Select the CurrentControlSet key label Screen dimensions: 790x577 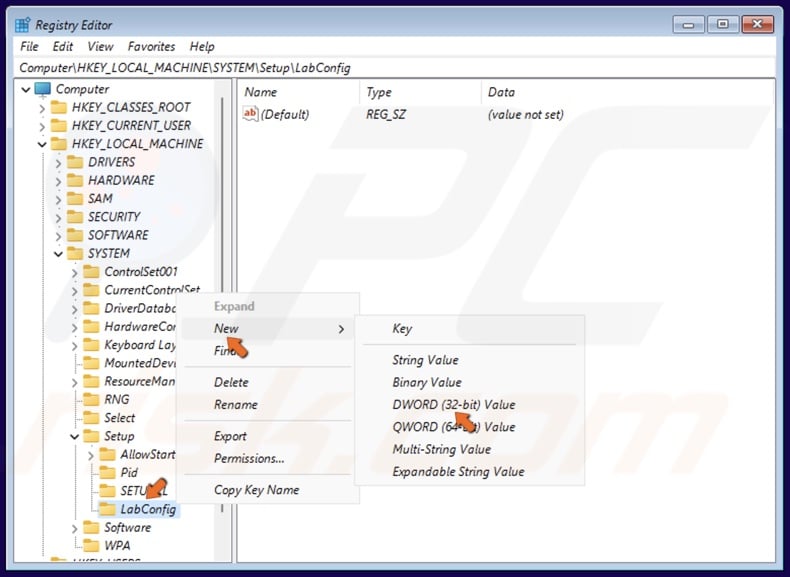152,290
